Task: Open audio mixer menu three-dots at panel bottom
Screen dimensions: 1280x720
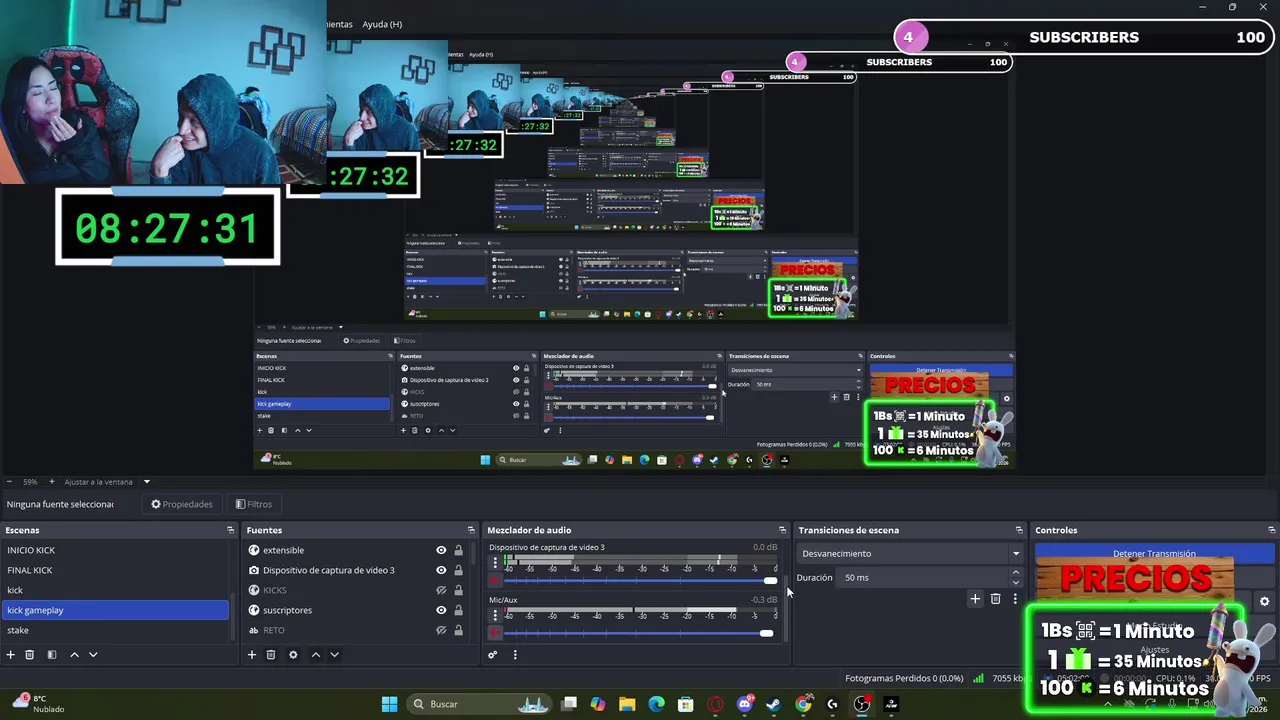Action: point(515,655)
